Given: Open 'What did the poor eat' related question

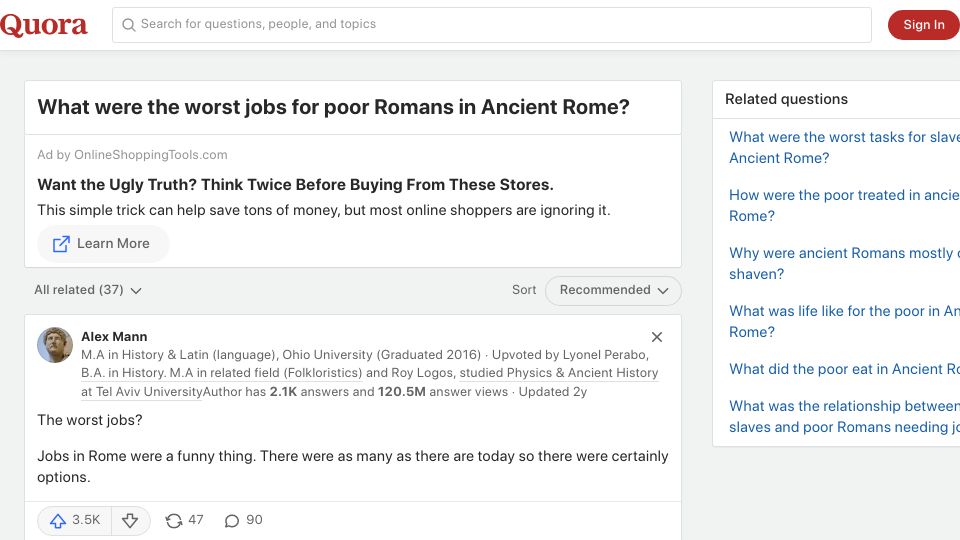Looking at the screenshot, I should coord(844,369).
